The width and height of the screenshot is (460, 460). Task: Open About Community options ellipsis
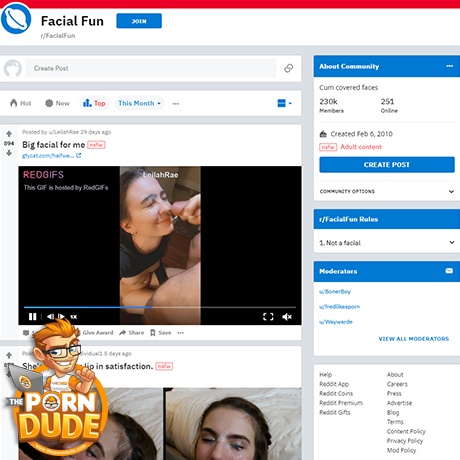coord(450,66)
